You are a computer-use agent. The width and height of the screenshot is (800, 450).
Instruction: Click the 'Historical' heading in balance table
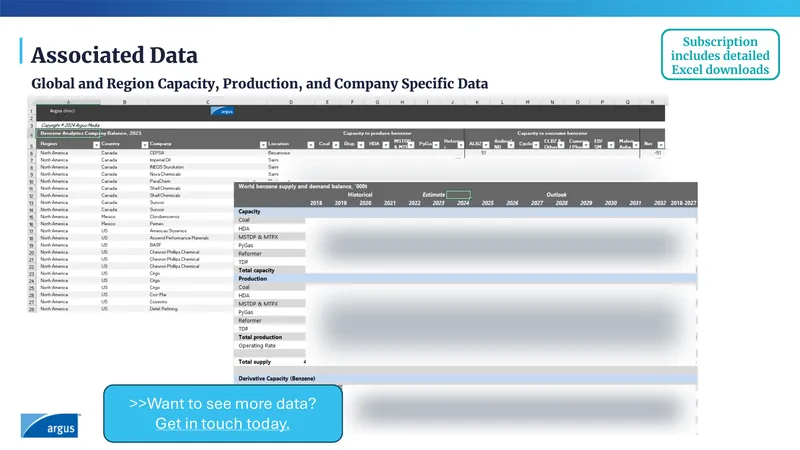pos(360,194)
